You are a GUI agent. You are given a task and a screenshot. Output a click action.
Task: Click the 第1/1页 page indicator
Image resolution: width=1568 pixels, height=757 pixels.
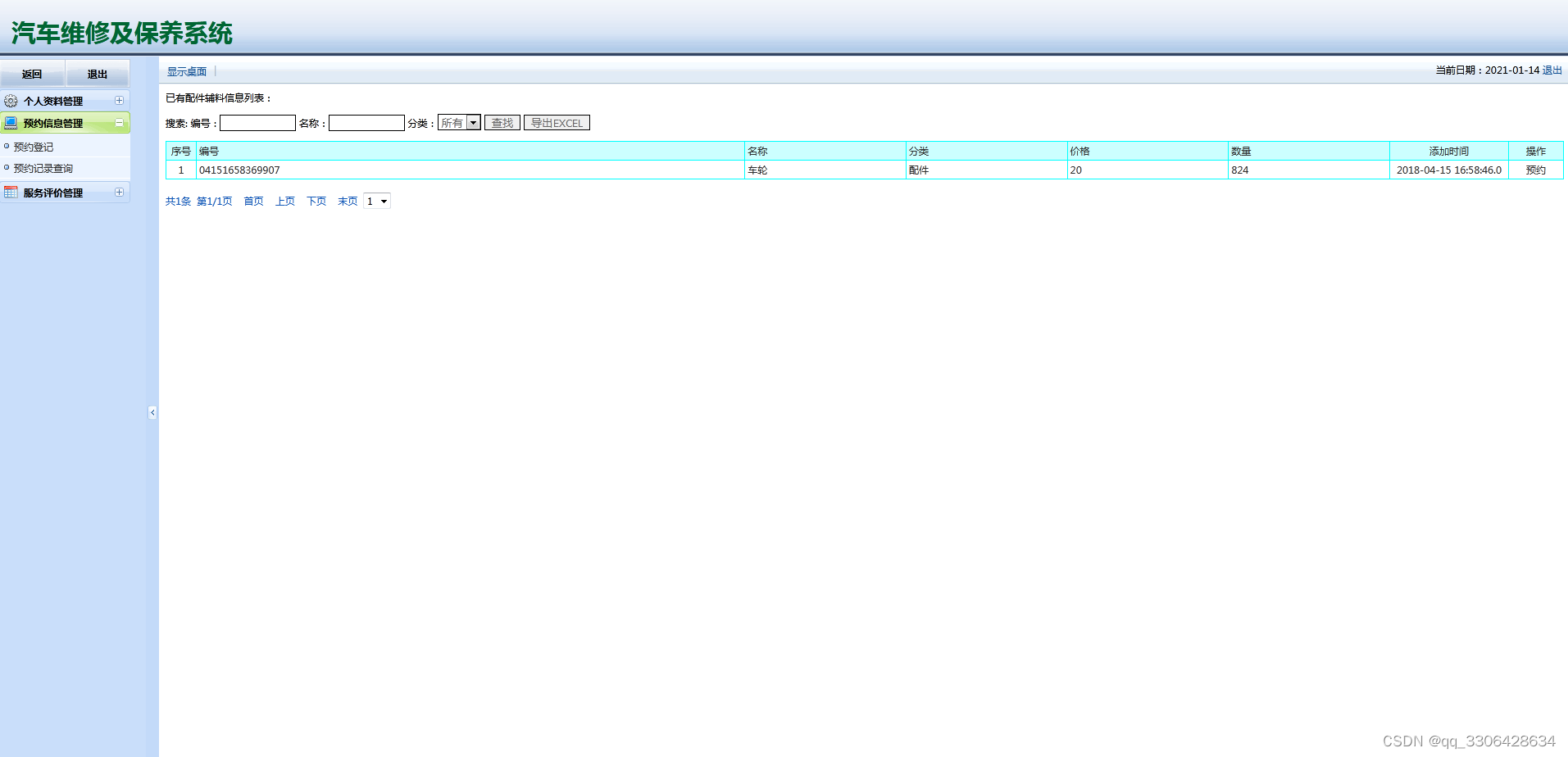[215, 202]
